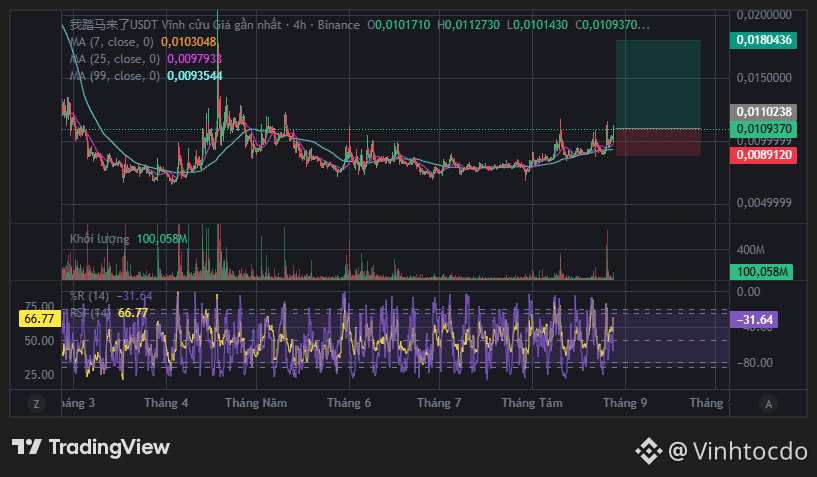Click the stop-loss price label 0,0089120

(763, 155)
